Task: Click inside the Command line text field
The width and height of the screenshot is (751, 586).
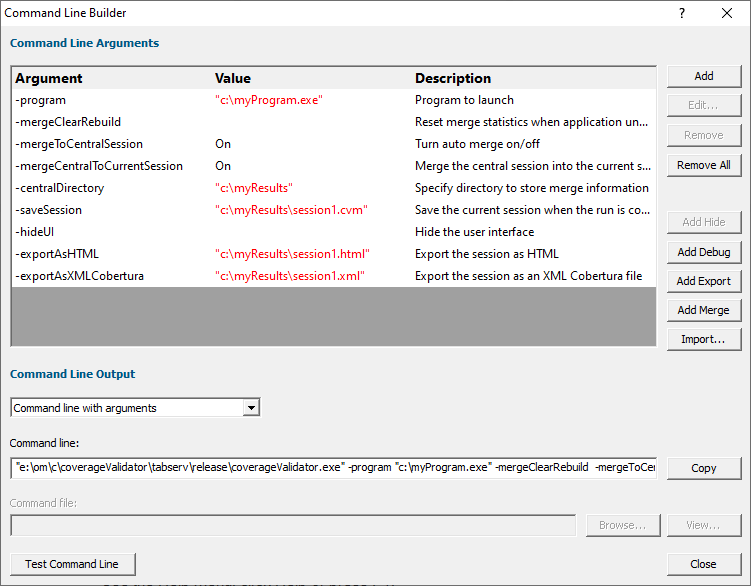Action: click(333, 468)
